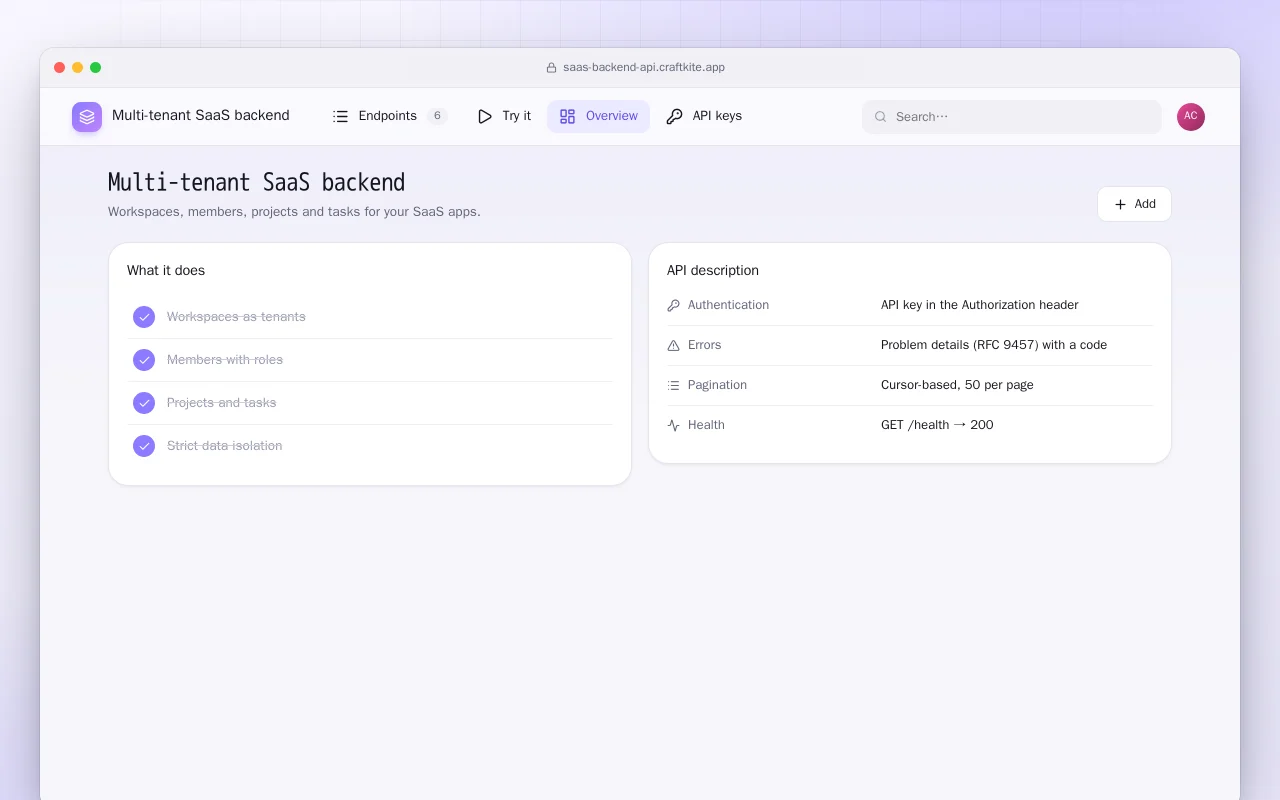Screen dimensions: 1280x800
Task: Click the lock icon in the address bar
Action: pyautogui.click(x=551, y=68)
